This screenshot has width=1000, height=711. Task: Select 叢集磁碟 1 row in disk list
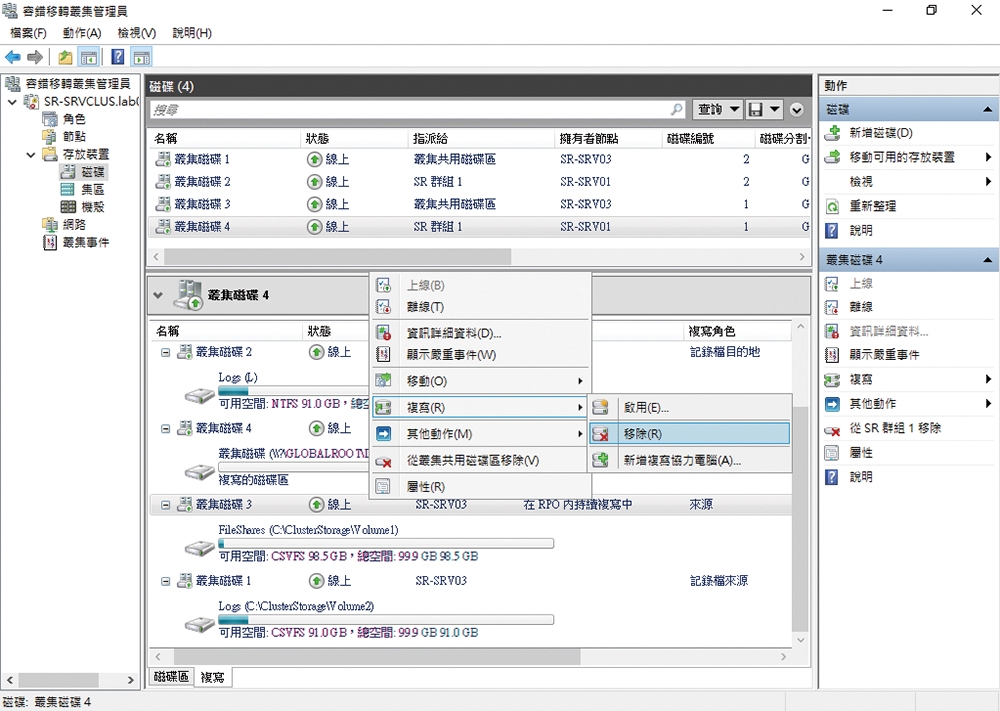click(x=480, y=159)
